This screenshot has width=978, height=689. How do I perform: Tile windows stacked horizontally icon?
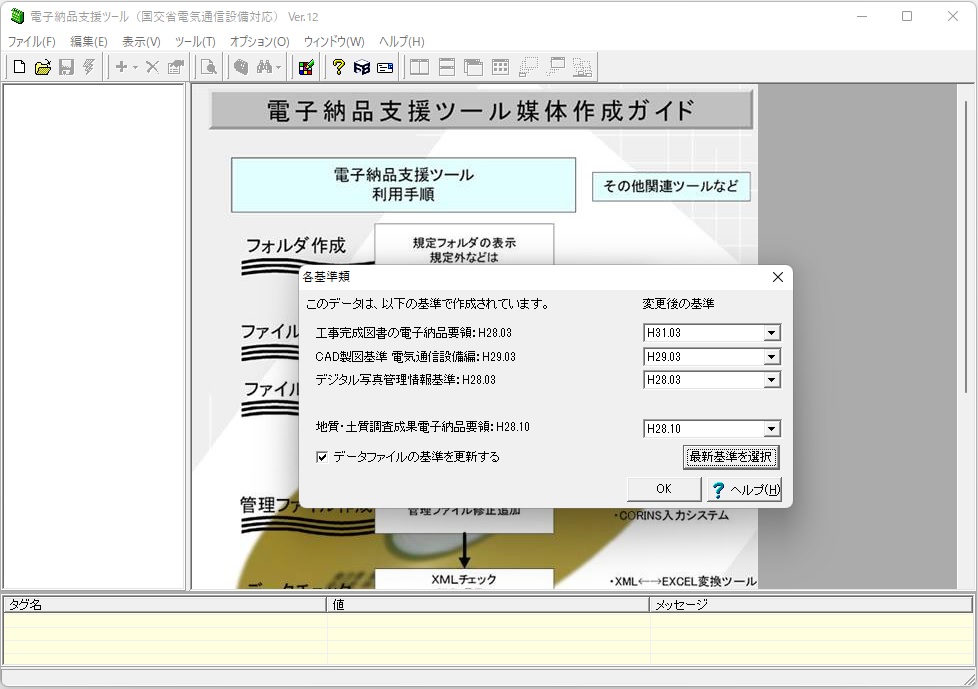447,67
